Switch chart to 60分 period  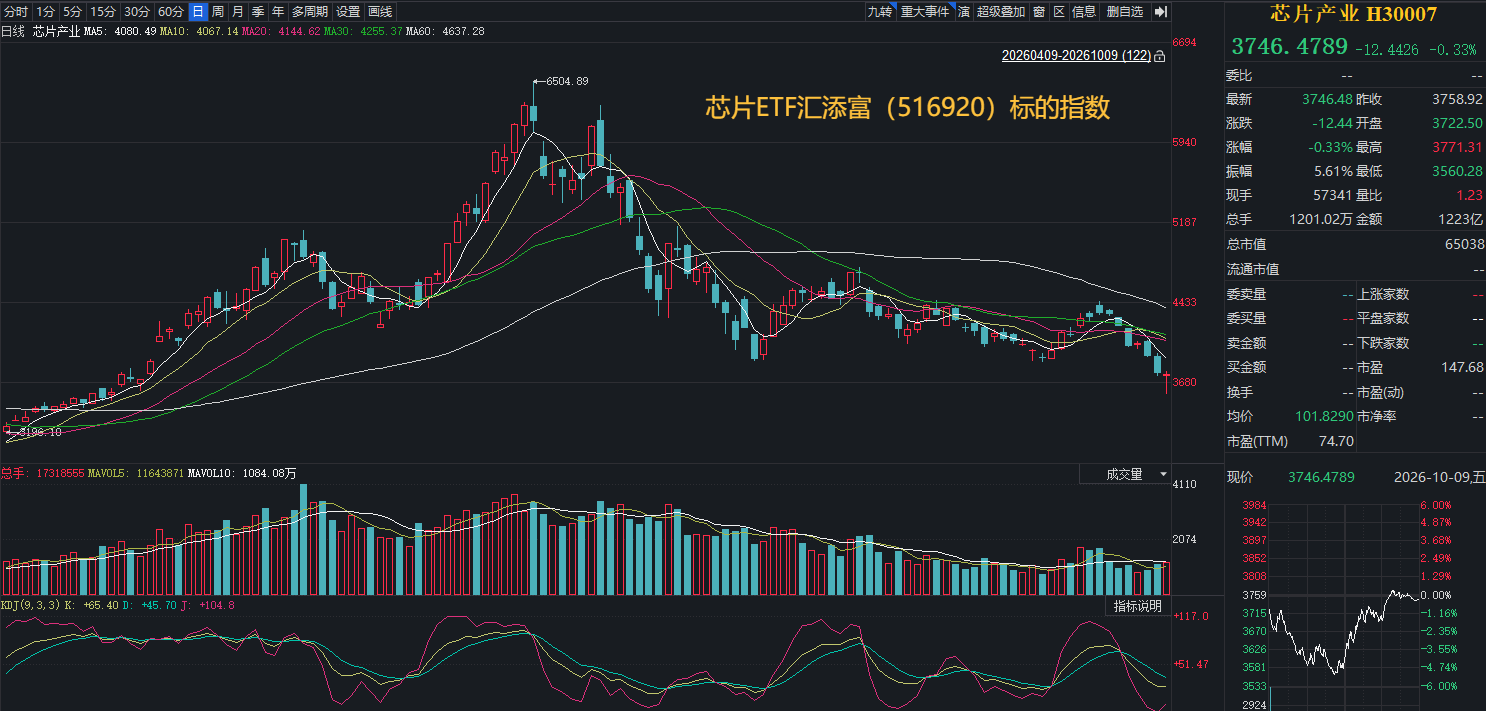(171, 12)
